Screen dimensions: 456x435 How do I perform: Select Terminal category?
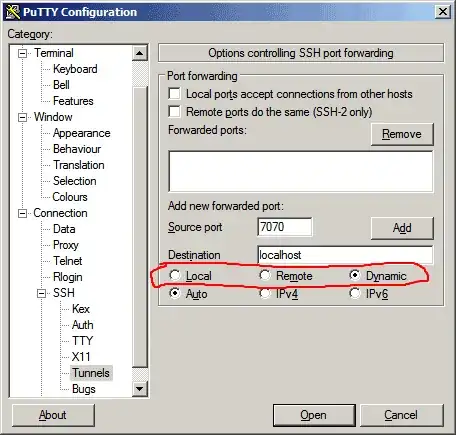coord(54,53)
